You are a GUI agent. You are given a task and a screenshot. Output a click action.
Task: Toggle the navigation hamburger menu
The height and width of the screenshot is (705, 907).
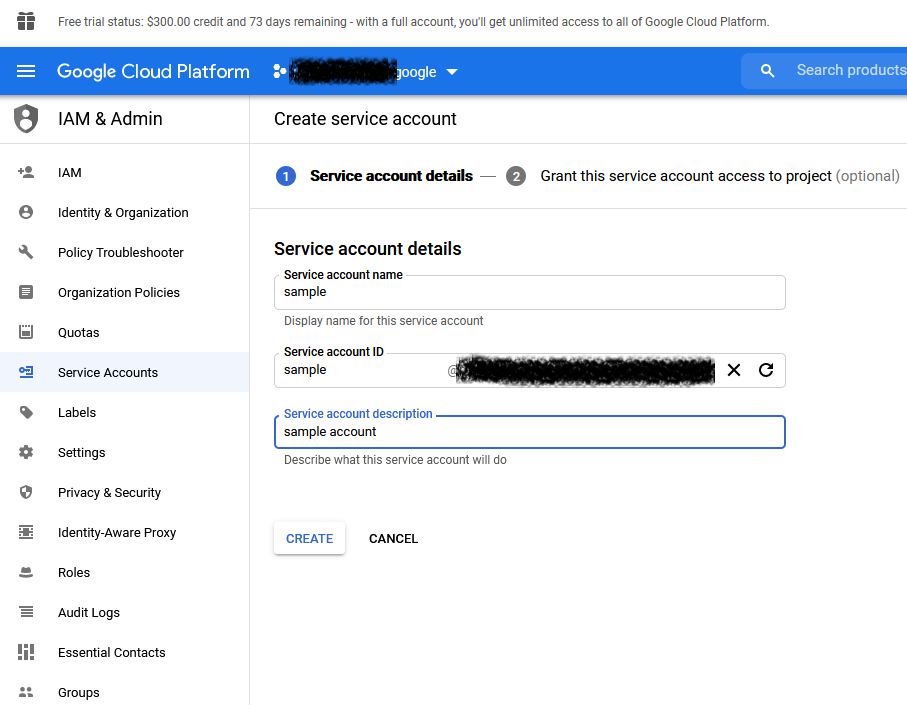click(x=26, y=71)
